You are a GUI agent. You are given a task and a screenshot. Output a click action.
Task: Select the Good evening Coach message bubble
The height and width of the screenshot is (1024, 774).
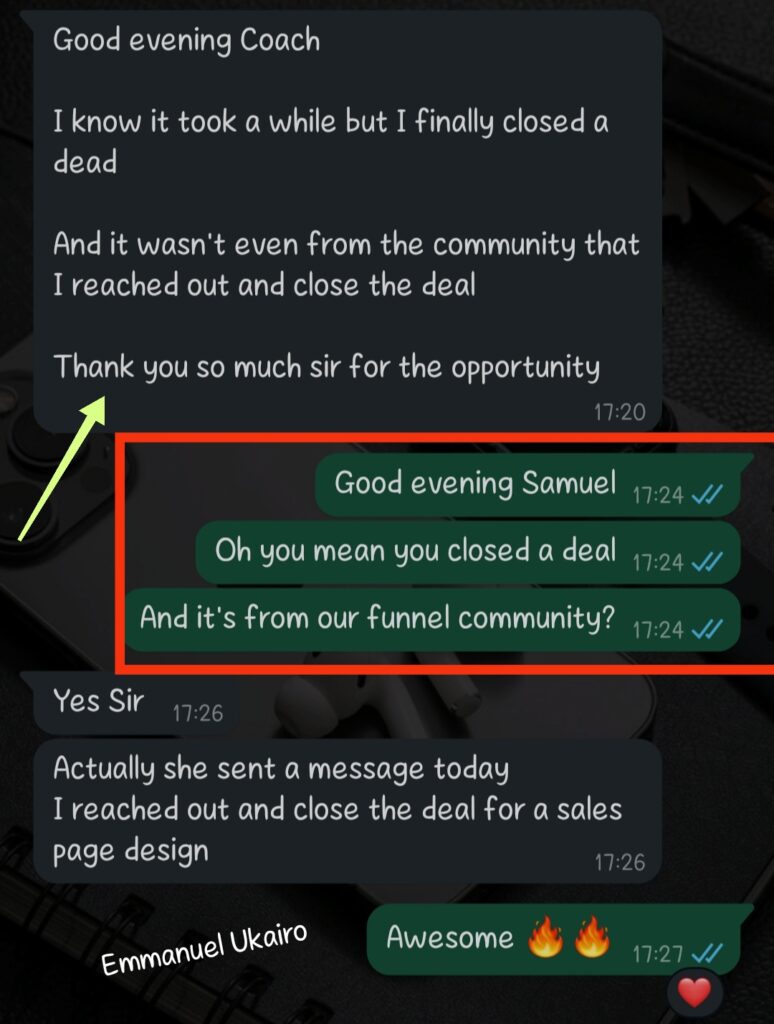click(x=347, y=222)
